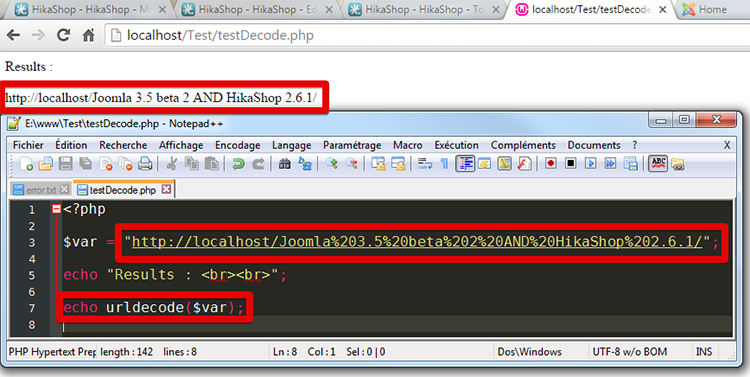This screenshot has height=377, width=750.
Task: Click Synchronize vertical scrolling icon
Action: [378, 164]
